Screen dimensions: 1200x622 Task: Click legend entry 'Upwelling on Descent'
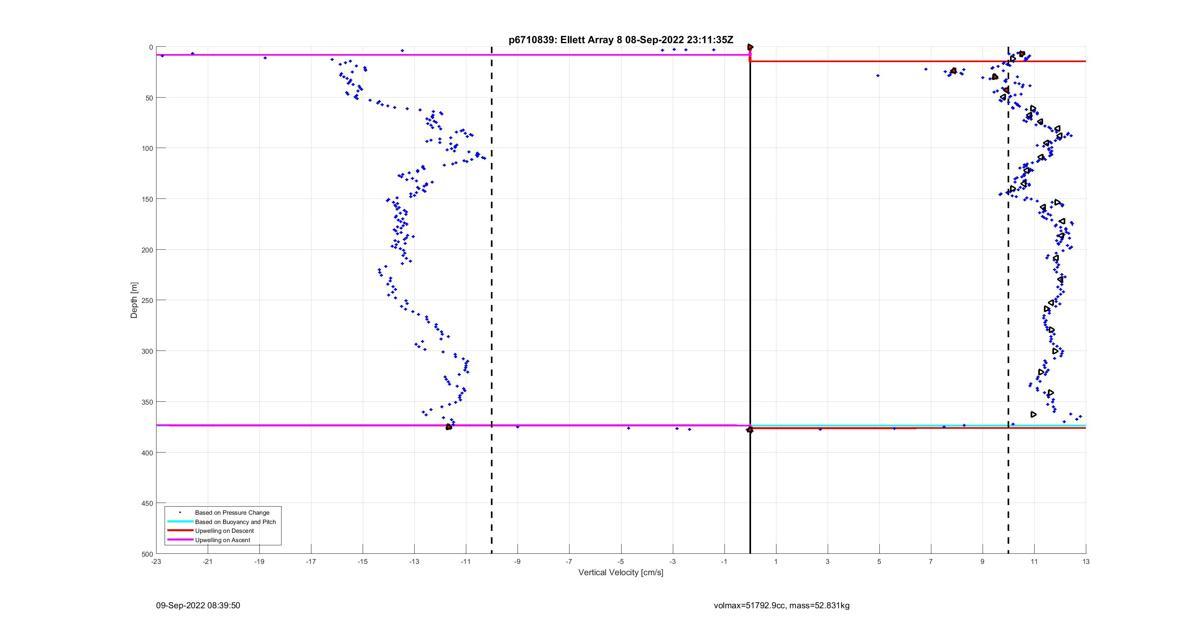click(226, 531)
